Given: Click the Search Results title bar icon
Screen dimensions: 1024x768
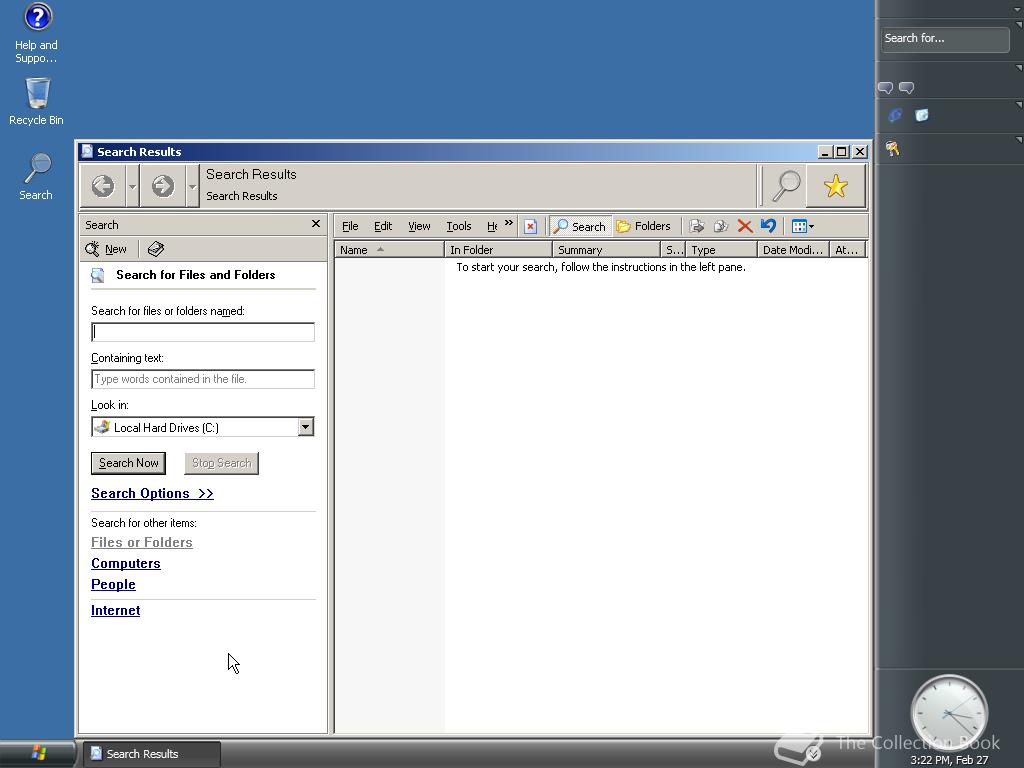Looking at the screenshot, I should [87, 152].
